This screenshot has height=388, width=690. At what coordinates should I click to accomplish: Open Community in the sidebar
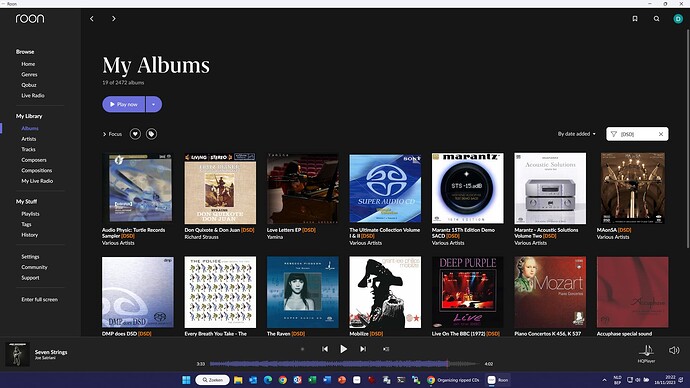pos(34,267)
